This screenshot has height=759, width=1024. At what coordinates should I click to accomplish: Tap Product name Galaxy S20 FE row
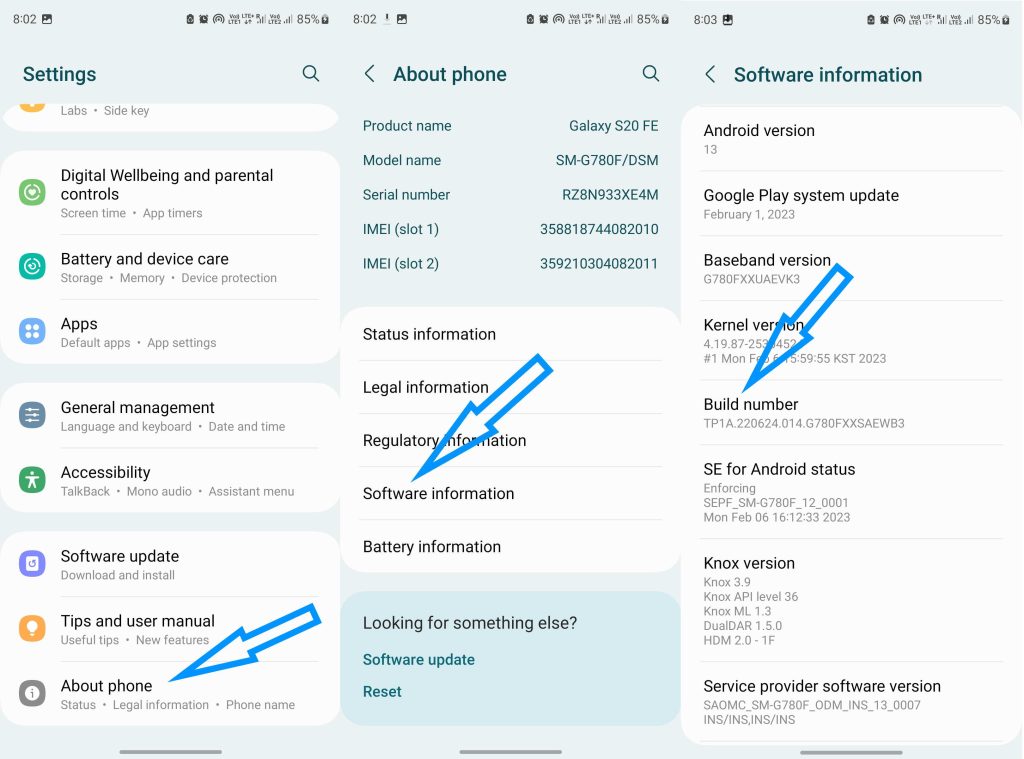point(511,125)
